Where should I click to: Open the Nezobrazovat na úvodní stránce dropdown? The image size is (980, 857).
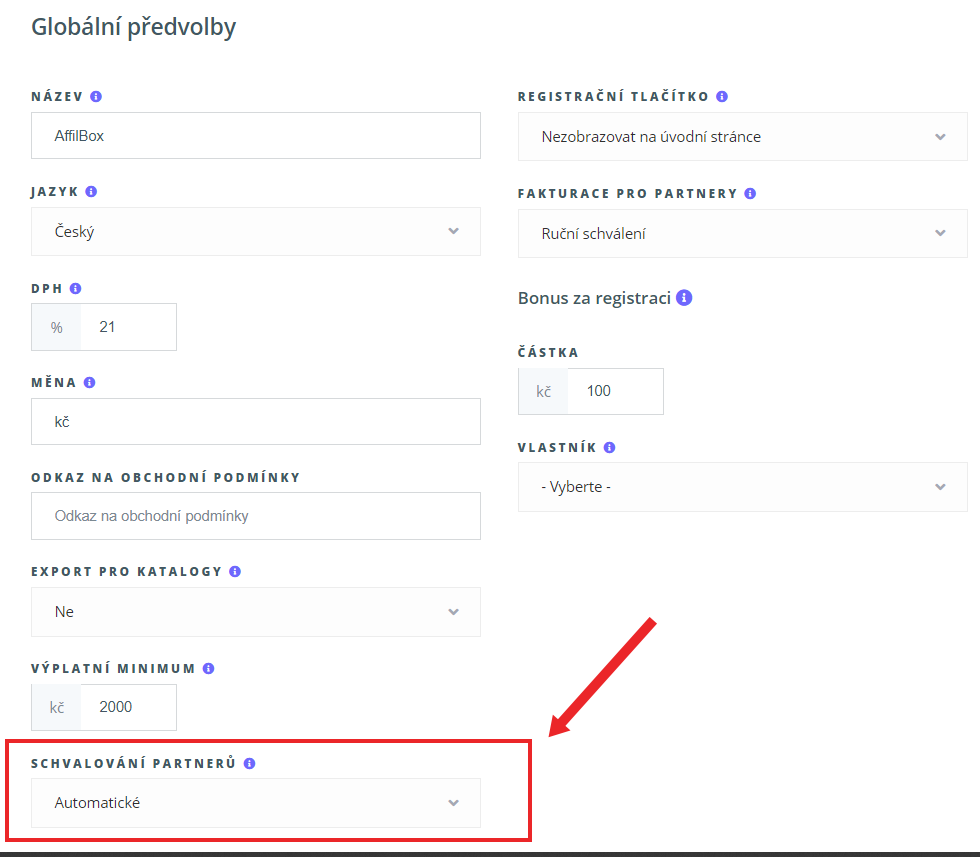point(742,136)
